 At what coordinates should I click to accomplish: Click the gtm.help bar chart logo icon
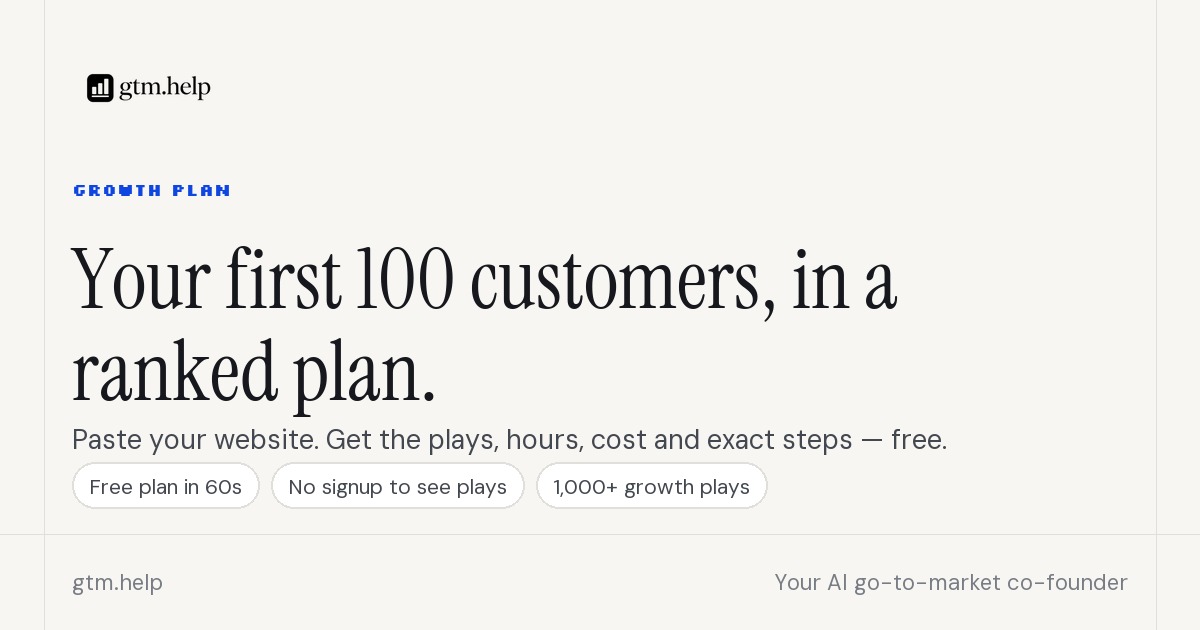[100, 88]
